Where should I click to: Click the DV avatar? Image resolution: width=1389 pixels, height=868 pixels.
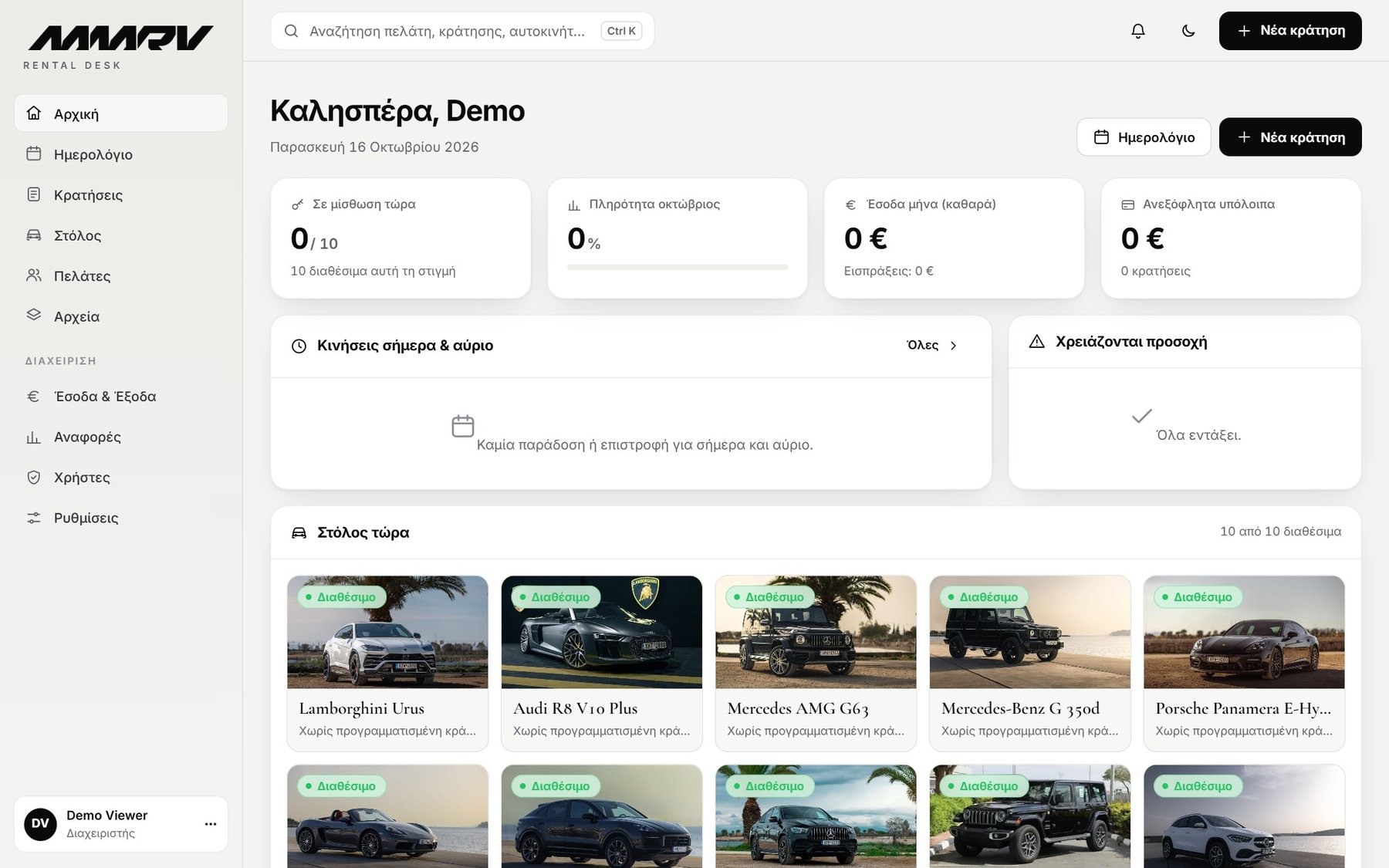(x=40, y=824)
